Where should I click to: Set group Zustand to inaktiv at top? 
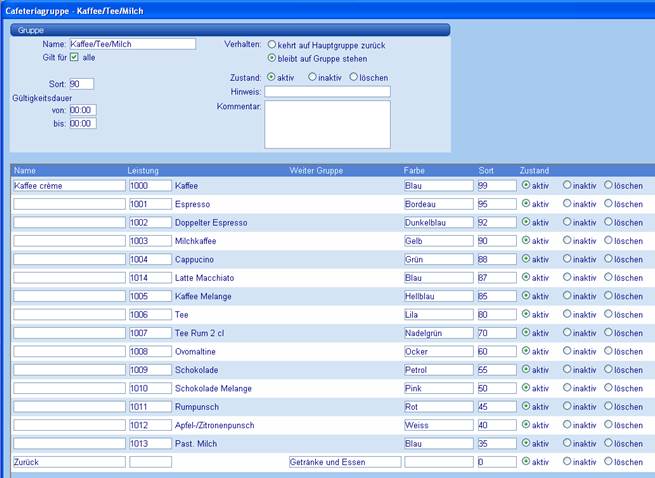tap(312, 77)
